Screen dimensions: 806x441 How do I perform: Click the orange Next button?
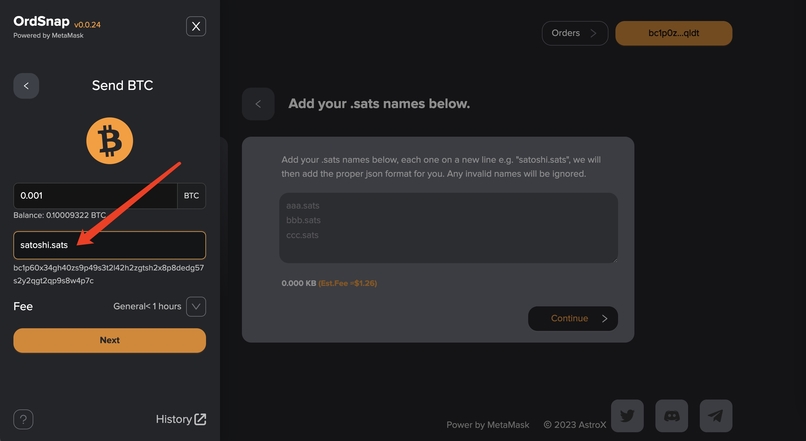click(x=109, y=340)
